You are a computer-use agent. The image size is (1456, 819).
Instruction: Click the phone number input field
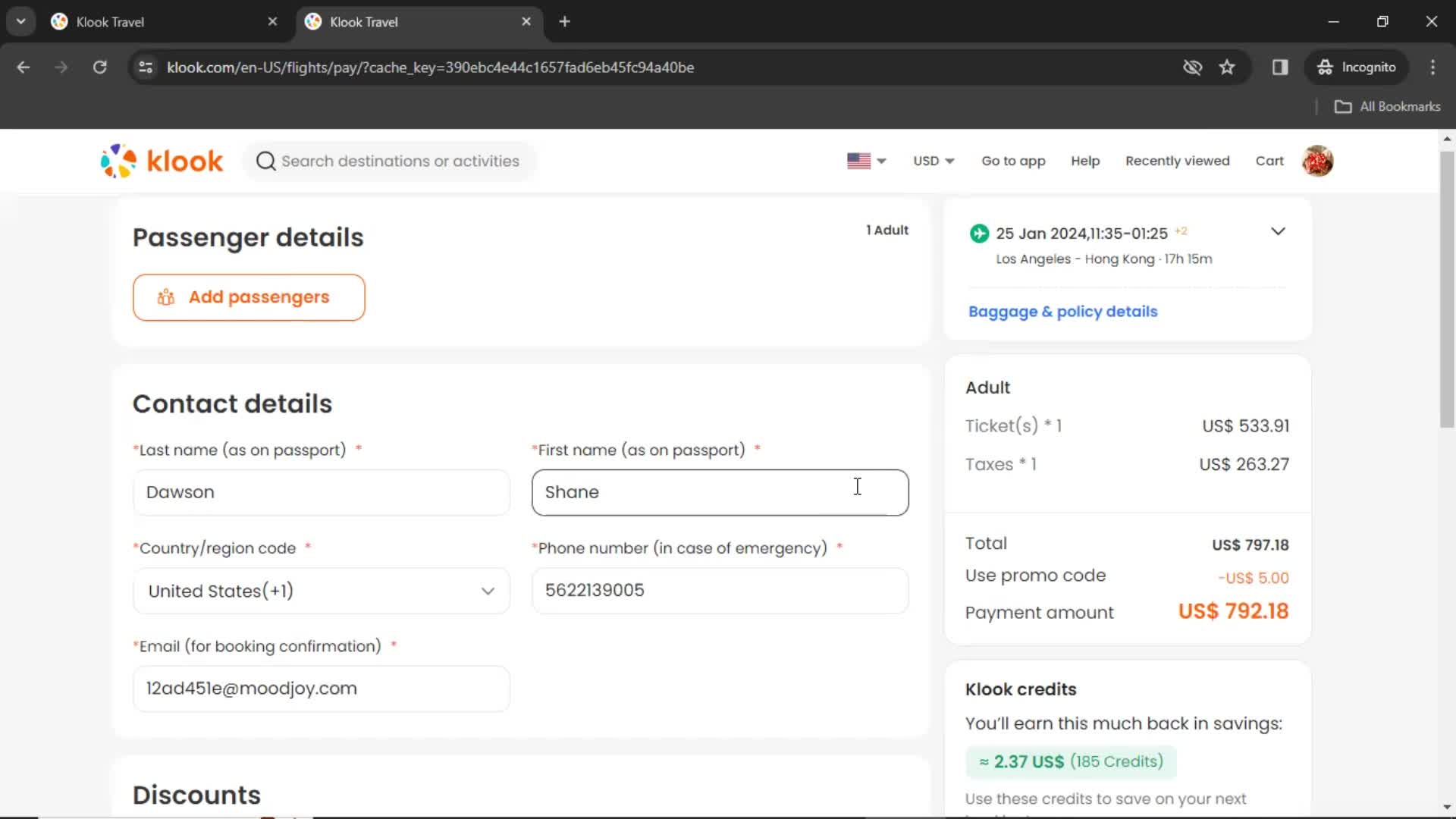click(x=720, y=590)
